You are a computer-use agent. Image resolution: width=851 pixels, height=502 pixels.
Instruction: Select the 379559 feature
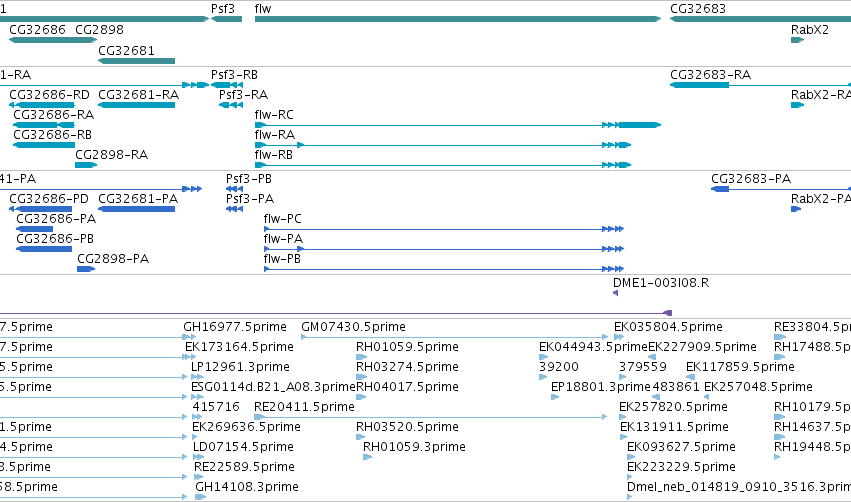click(x=623, y=377)
